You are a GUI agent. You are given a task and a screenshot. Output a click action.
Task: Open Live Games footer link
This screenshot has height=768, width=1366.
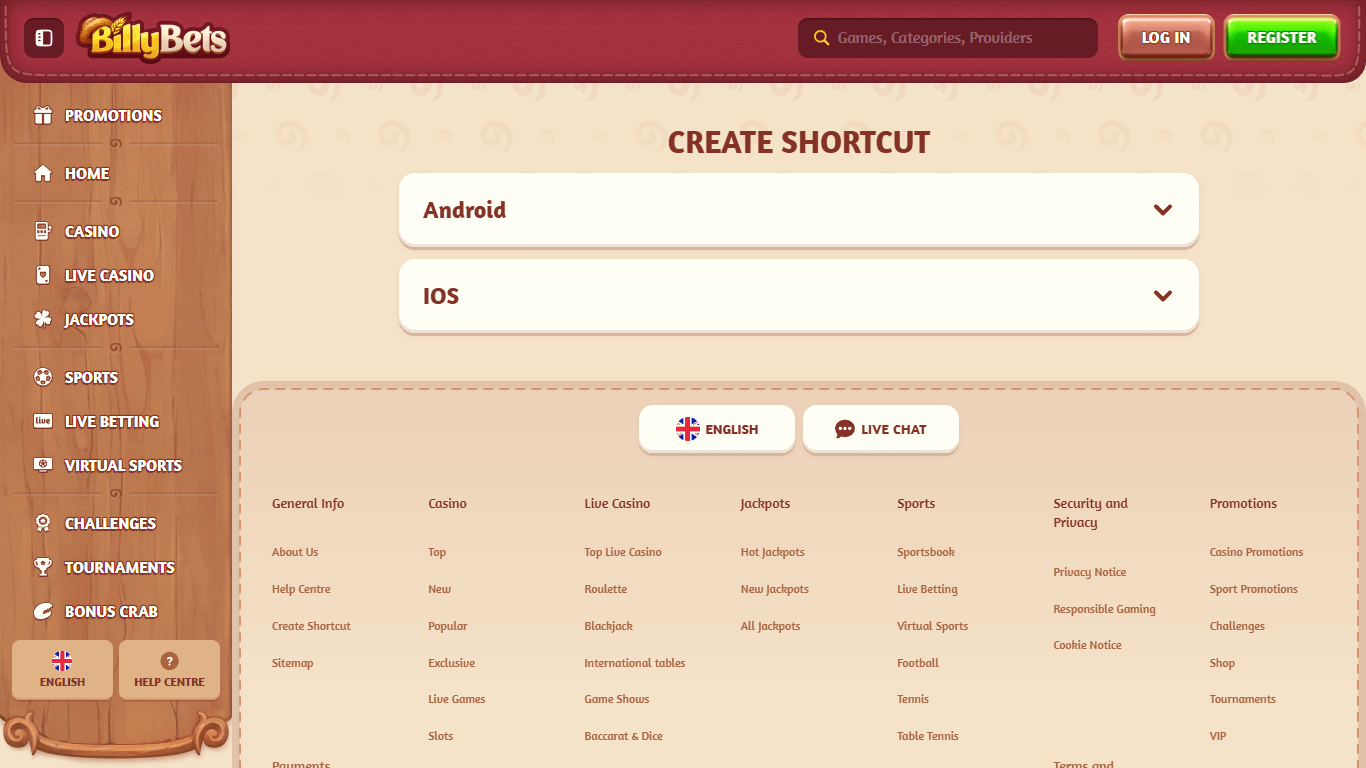pos(457,699)
